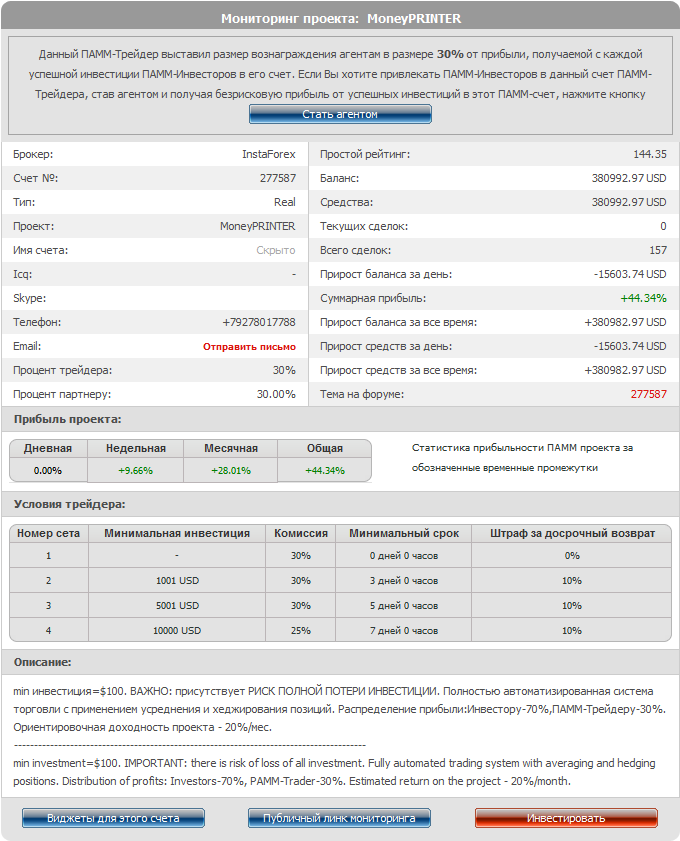Open Виджеты для этого счета
The width and height of the screenshot is (680, 841).
pyautogui.click(x=113, y=818)
